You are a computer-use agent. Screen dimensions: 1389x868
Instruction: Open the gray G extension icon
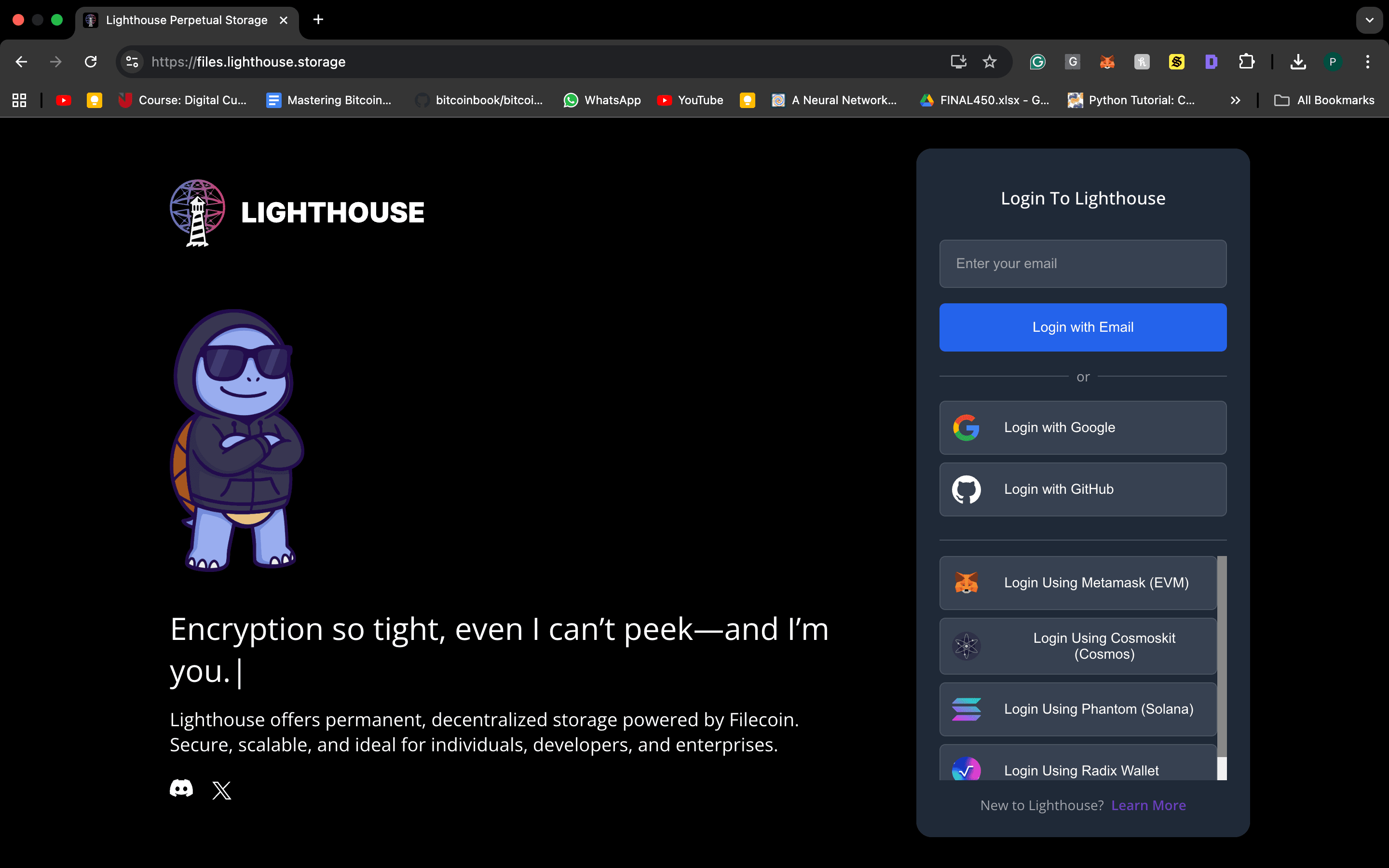click(x=1073, y=62)
